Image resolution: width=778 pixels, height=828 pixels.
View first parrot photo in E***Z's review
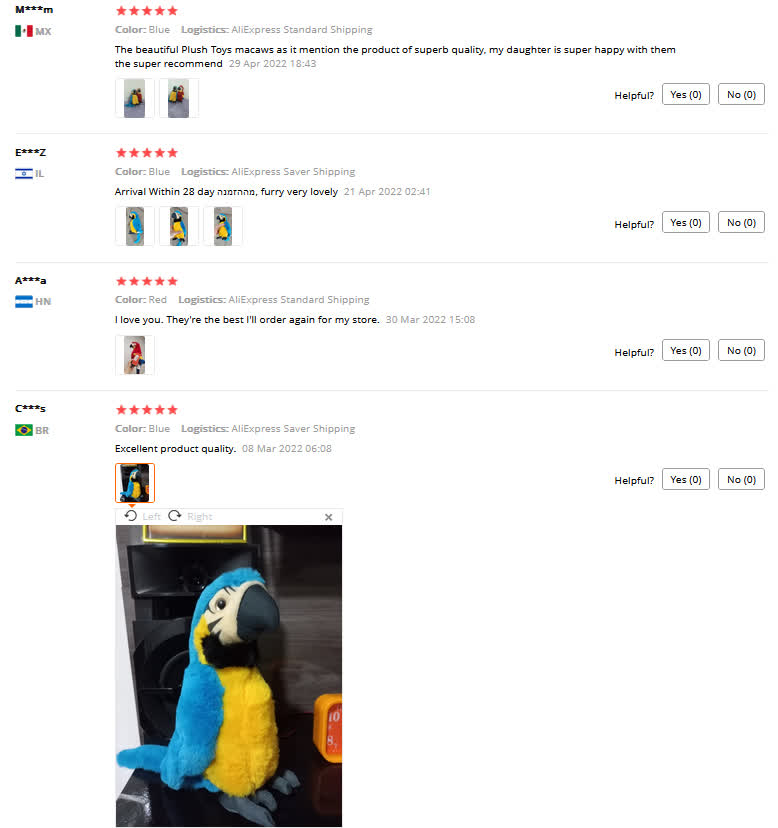(135, 226)
